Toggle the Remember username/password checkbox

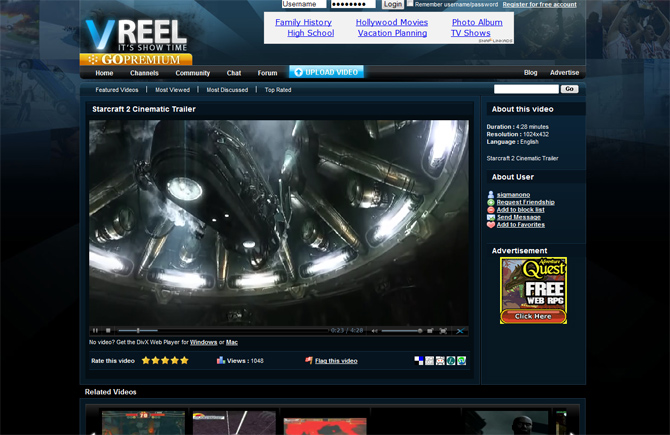(x=410, y=3)
